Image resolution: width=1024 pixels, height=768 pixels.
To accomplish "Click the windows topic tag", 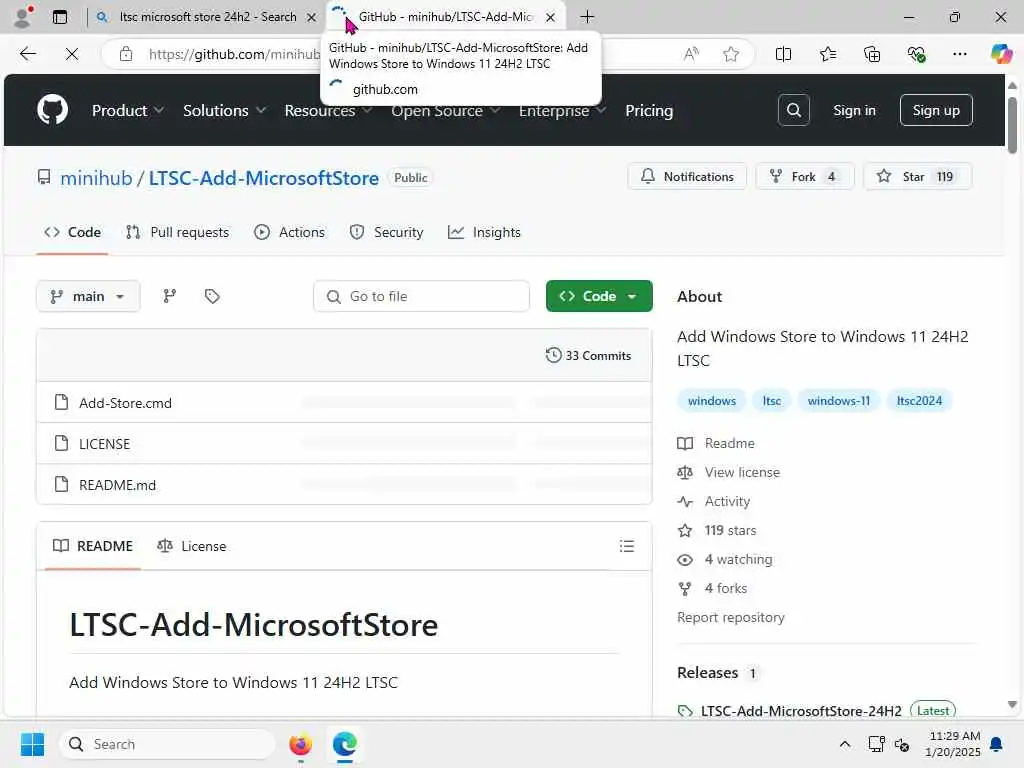I will coord(712,400).
